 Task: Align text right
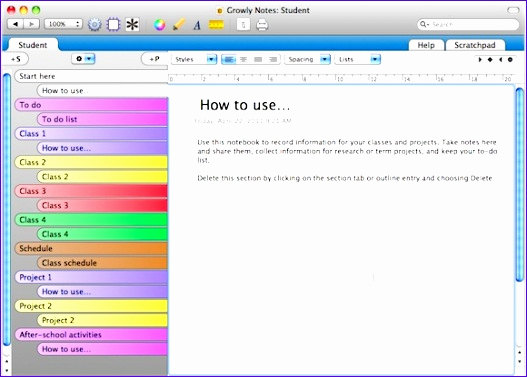pyautogui.click(x=273, y=59)
